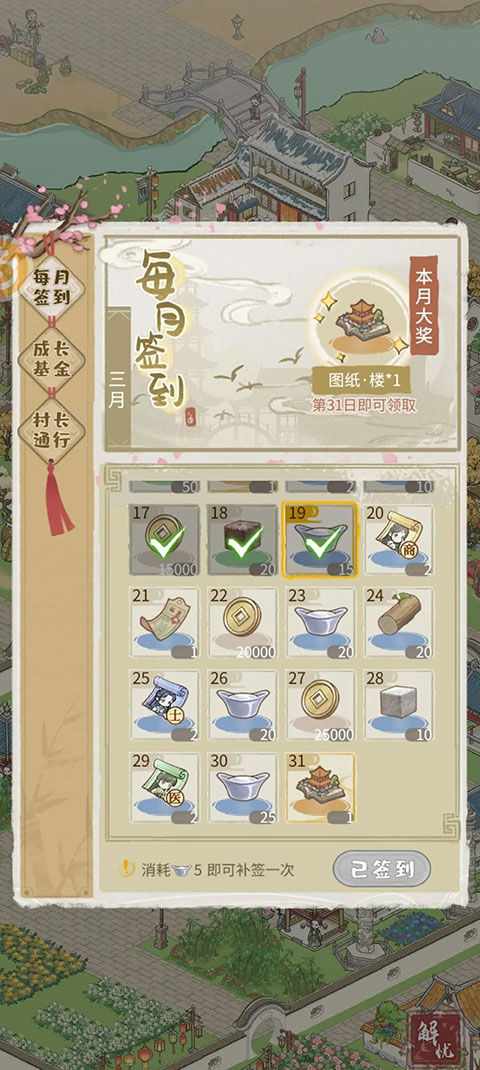Screen dimensions: 480x1070
Task: Tap the day 30 silver ingot reward
Action: pyautogui.click(x=242, y=787)
